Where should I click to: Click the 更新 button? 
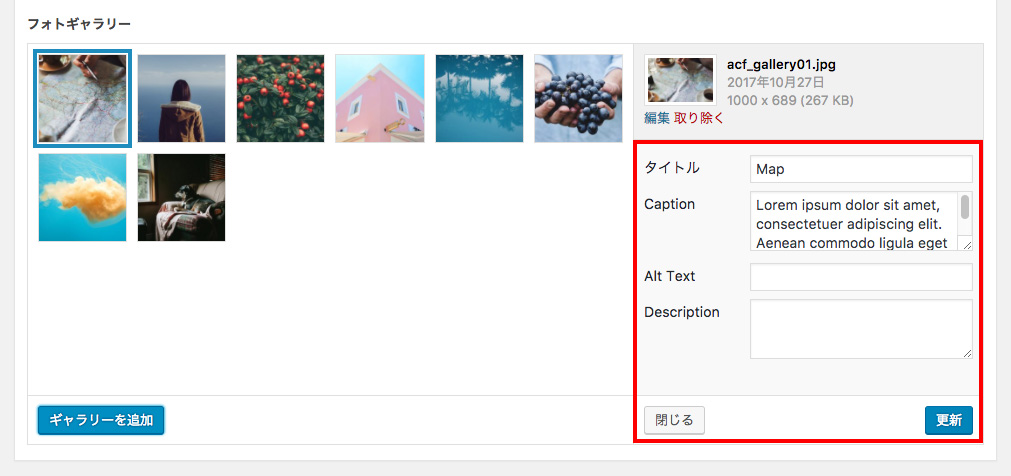[948, 421]
